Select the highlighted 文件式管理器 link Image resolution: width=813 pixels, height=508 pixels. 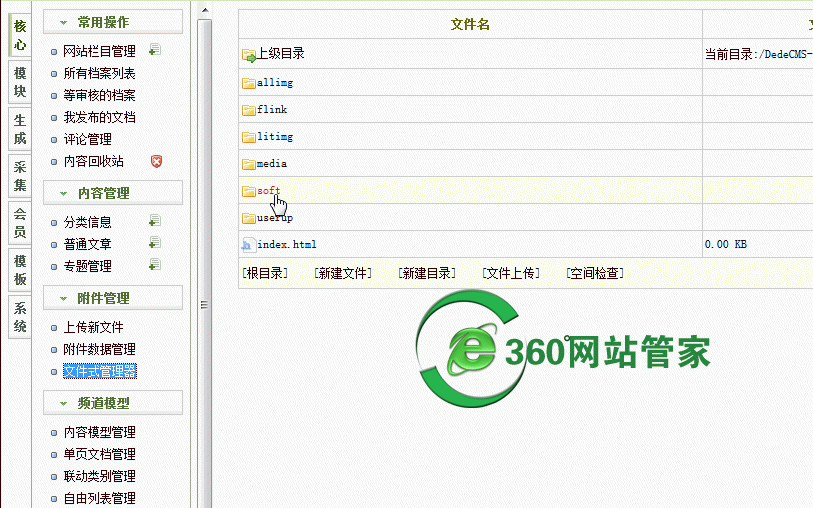tap(100, 371)
